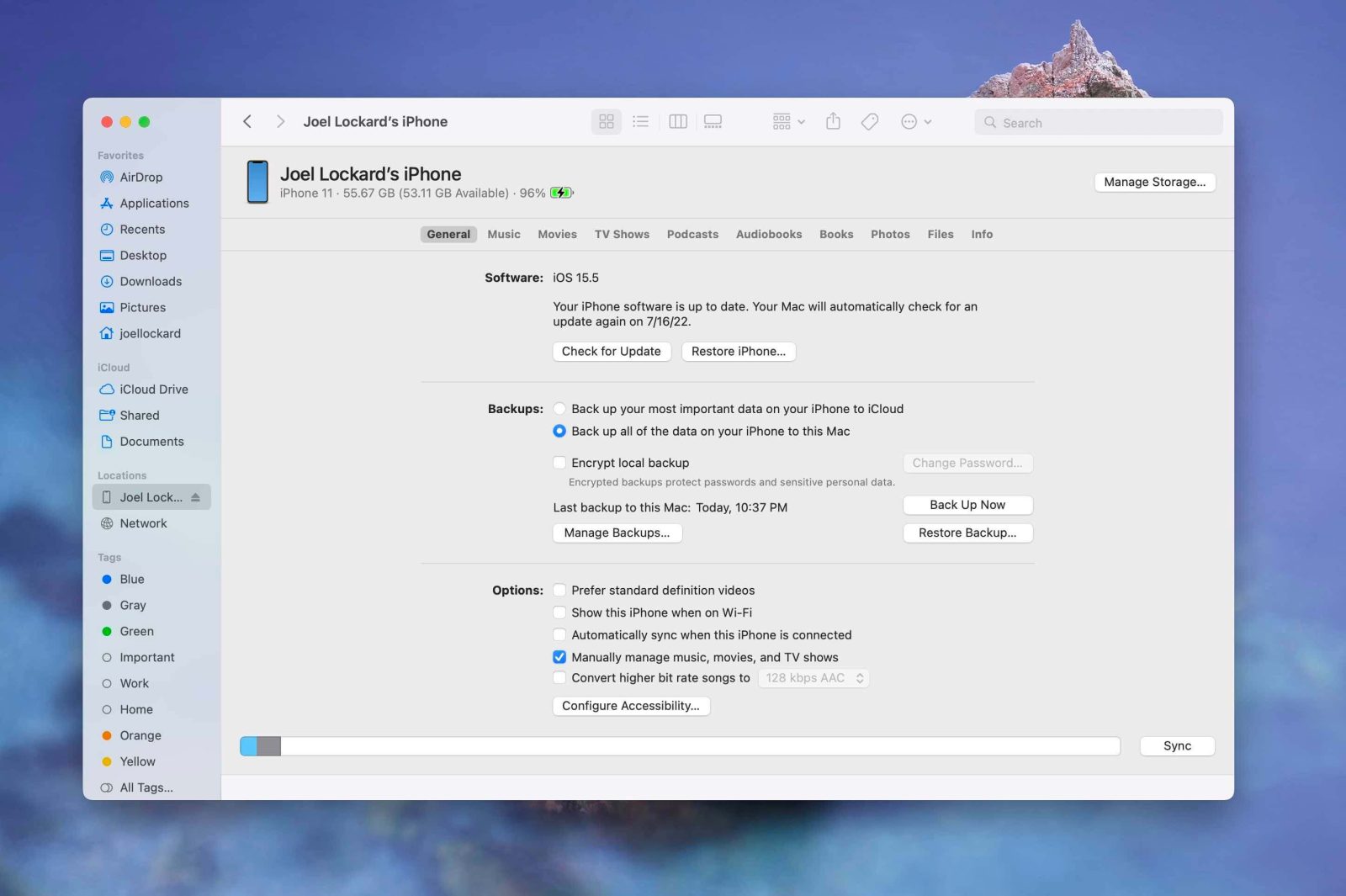
Task: Select backing up iPhone data to iCloud
Action: click(559, 408)
